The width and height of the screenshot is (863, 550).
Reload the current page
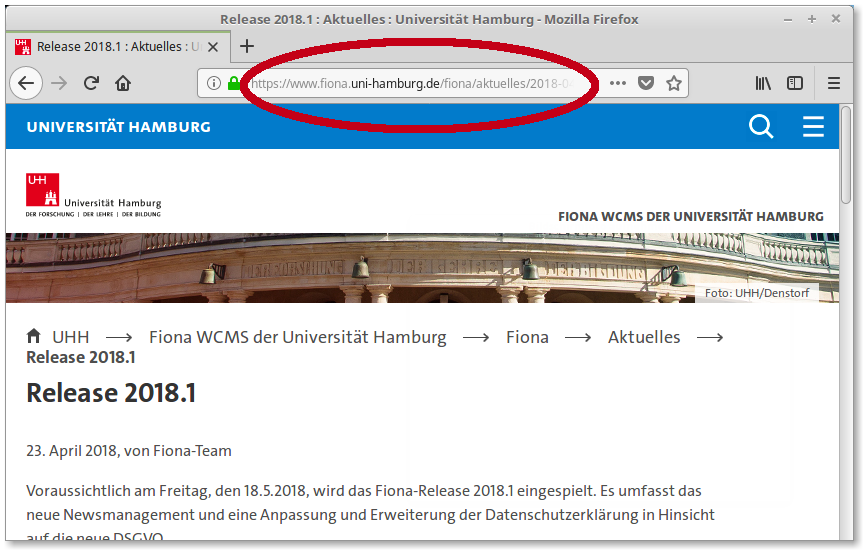click(91, 83)
